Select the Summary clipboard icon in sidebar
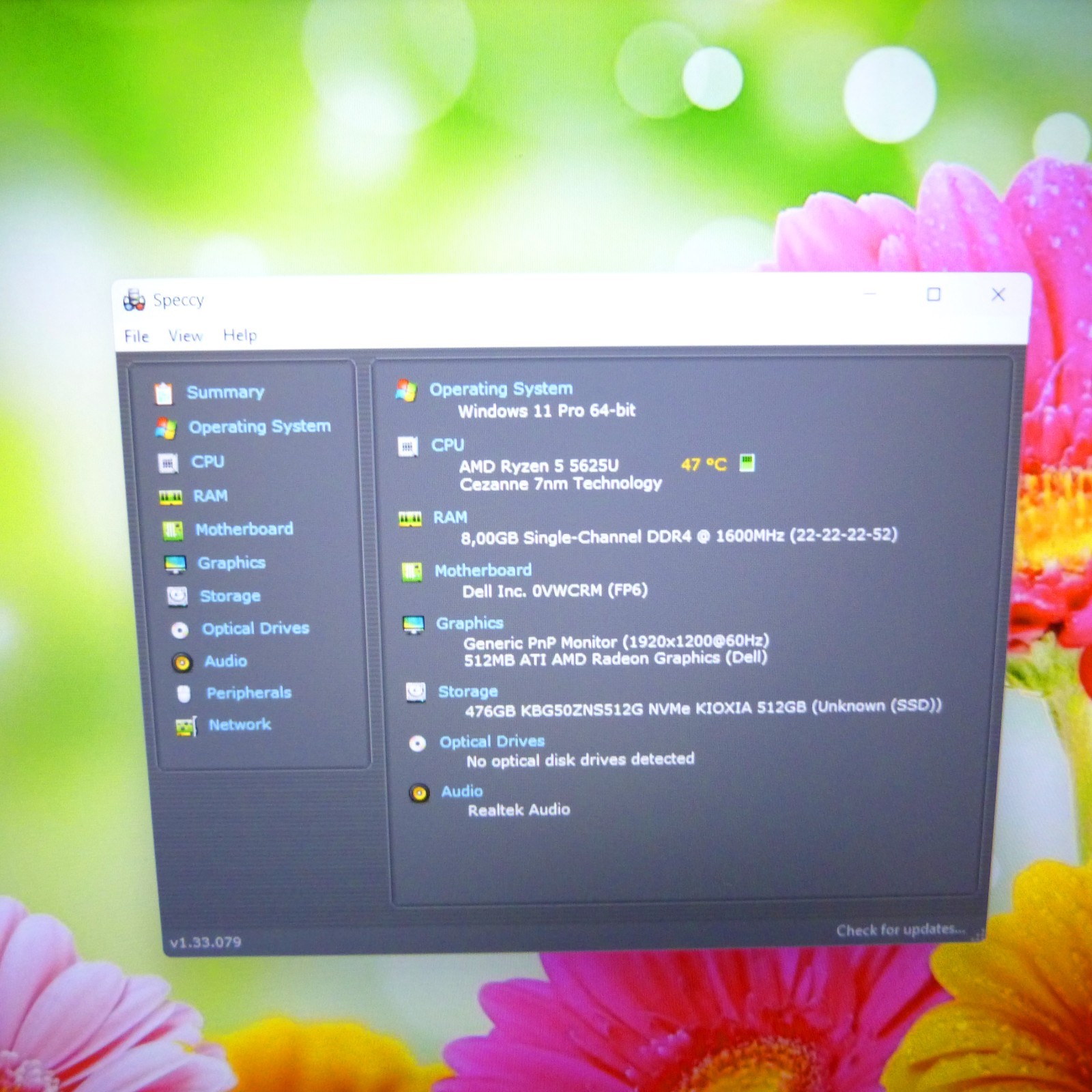The height and width of the screenshot is (1092, 1092). (164, 393)
